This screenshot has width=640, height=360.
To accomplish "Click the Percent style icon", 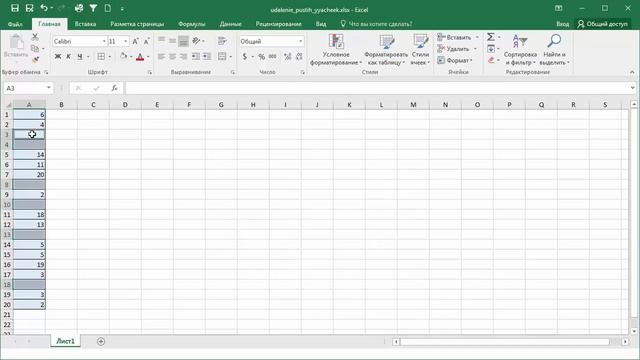I will pos(262,56).
